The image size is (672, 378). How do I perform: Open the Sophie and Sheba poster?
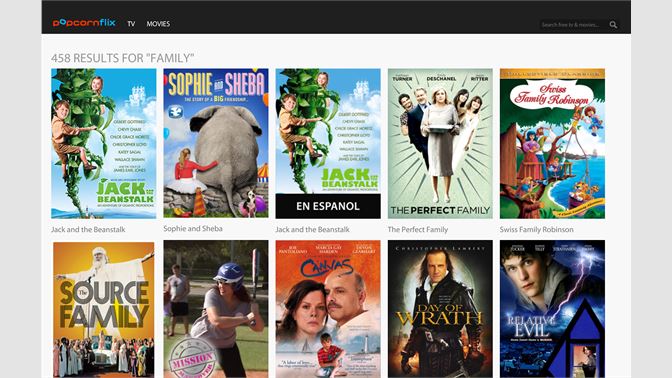[216, 143]
